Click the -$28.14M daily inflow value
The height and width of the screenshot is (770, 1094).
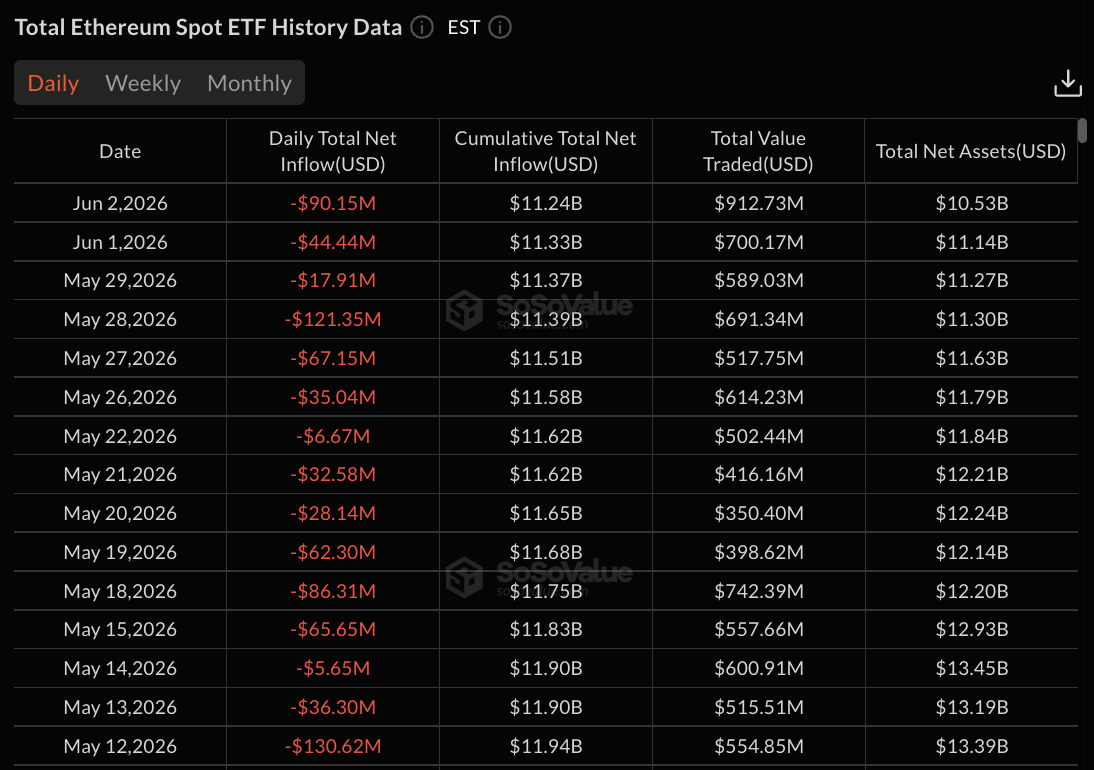point(333,513)
